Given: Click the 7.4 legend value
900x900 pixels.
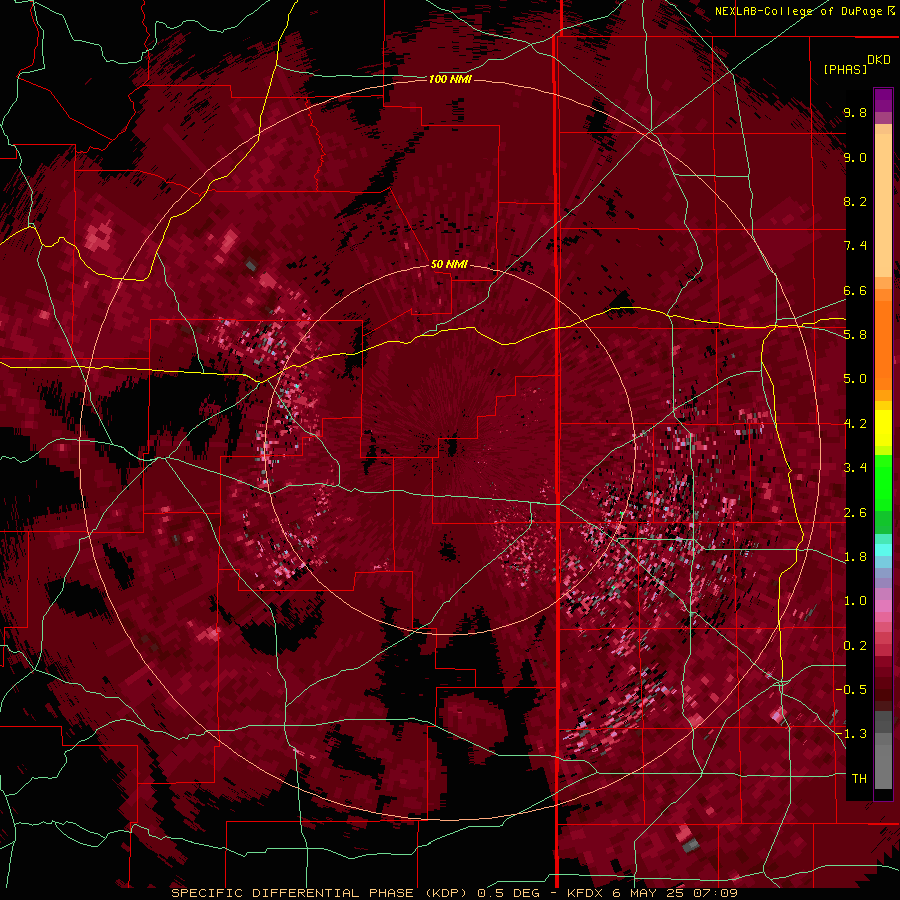Looking at the screenshot, I should tap(855, 246).
